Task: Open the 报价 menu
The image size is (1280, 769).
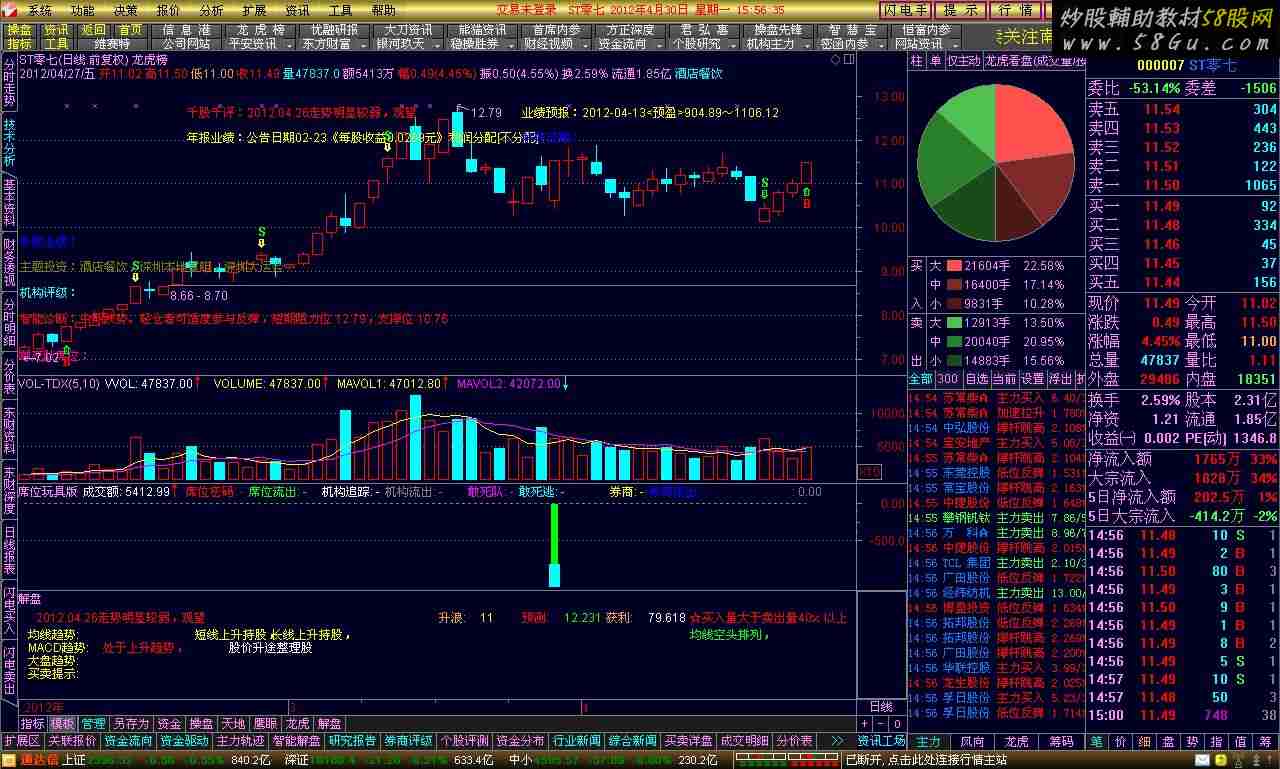Action: 169,10
